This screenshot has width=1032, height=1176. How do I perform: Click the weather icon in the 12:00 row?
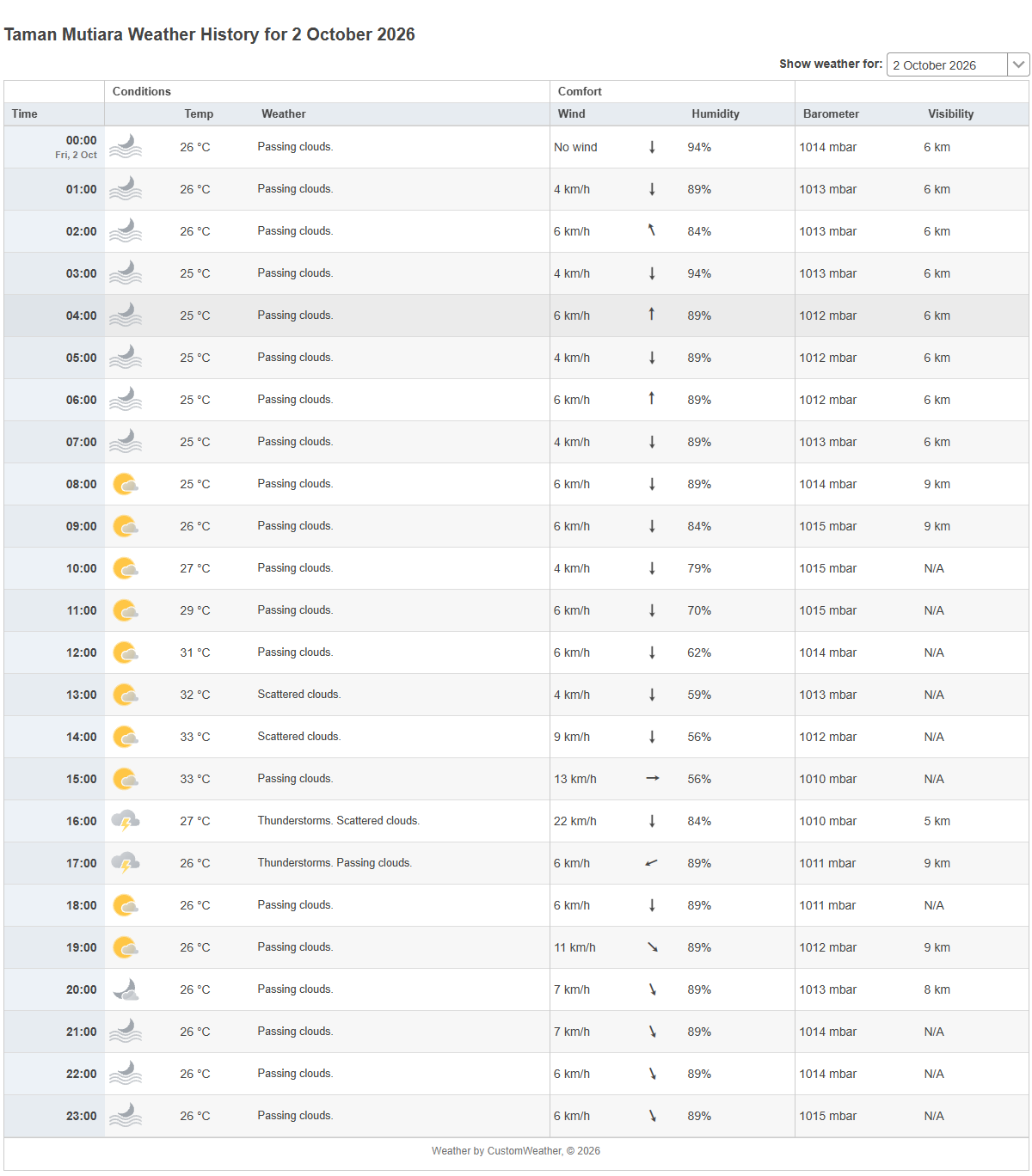[x=126, y=652]
